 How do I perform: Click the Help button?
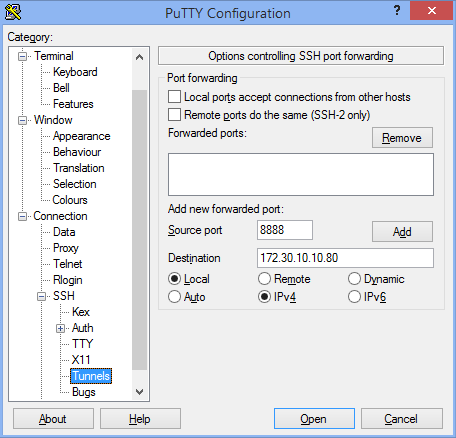click(x=140, y=419)
